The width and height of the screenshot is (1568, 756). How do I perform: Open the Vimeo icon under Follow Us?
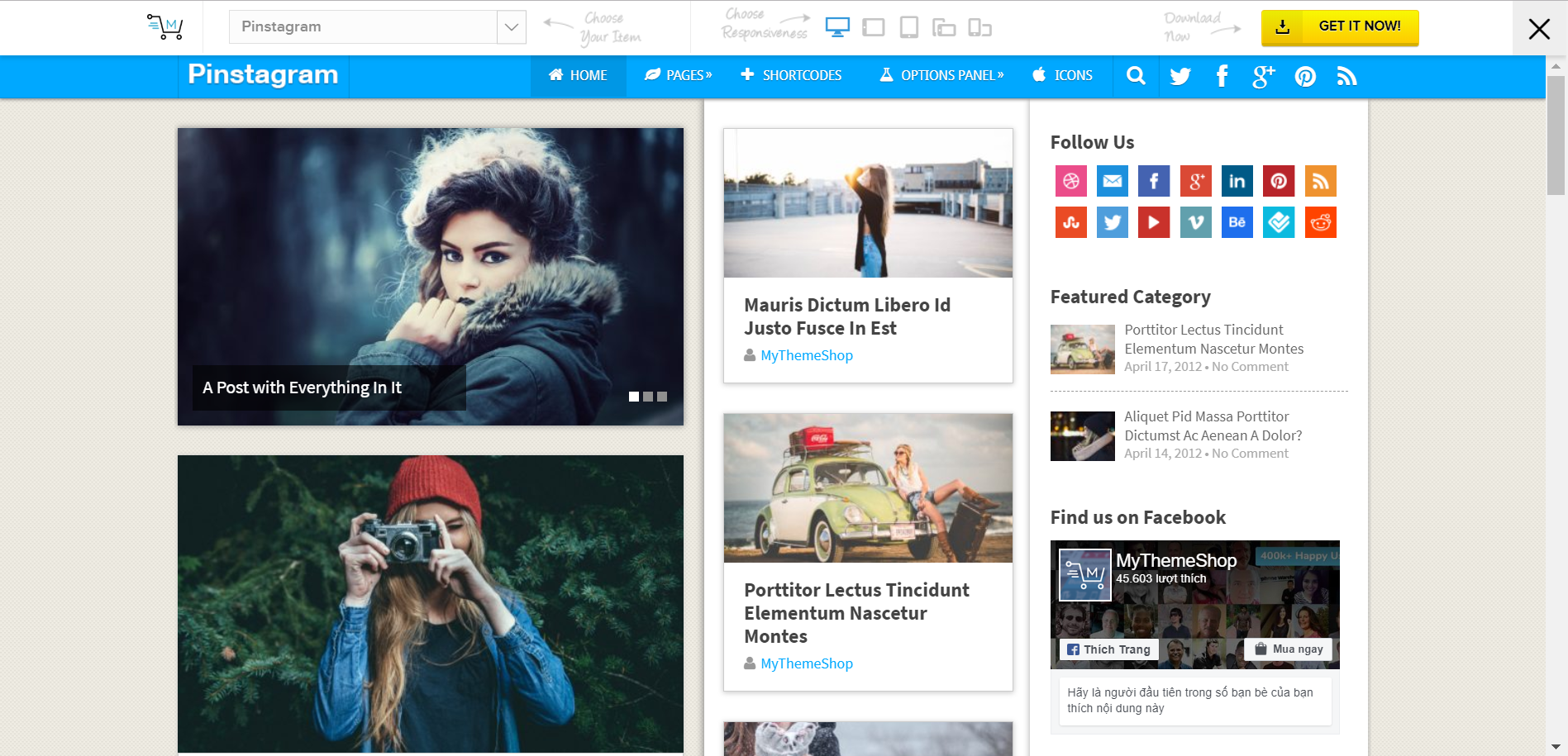tap(1195, 222)
